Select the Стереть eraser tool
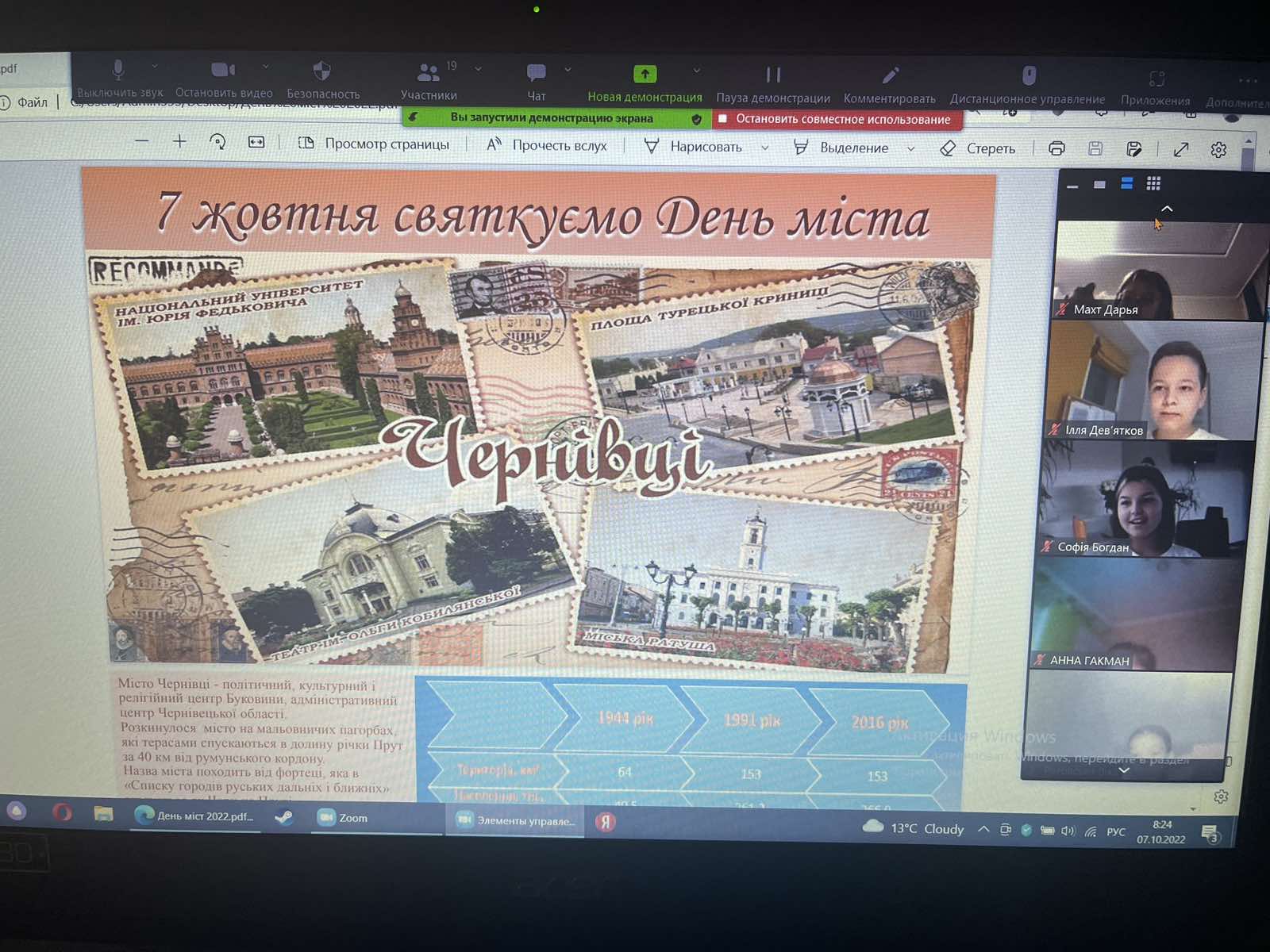The height and width of the screenshot is (952, 1270). [x=978, y=148]
